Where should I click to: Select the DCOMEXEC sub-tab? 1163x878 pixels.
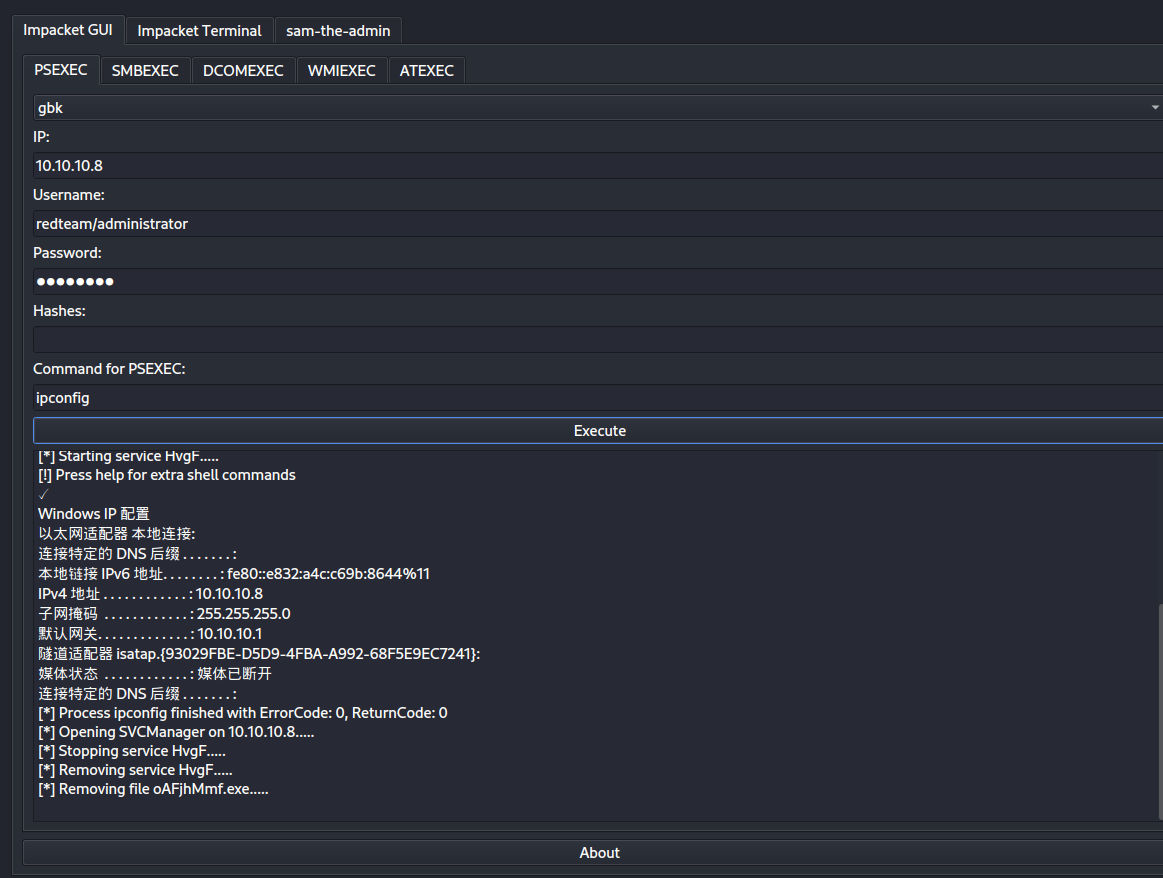click(x=243, y=70)
